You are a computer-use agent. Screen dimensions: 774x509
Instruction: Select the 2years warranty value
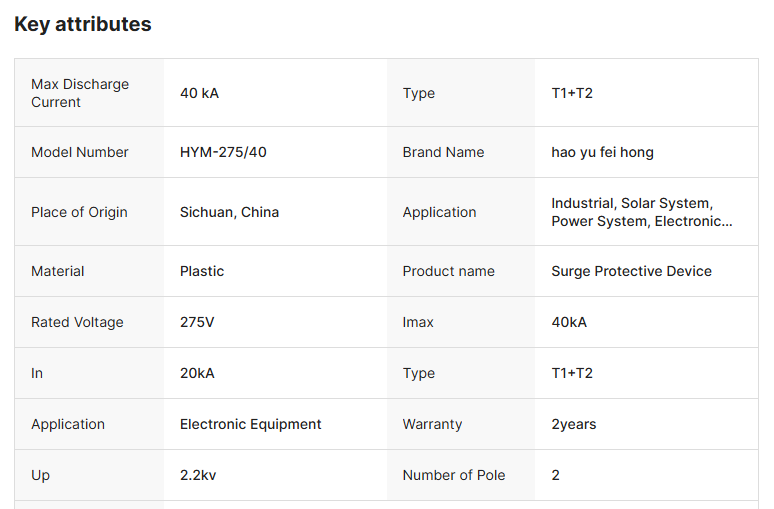(573, 424)
